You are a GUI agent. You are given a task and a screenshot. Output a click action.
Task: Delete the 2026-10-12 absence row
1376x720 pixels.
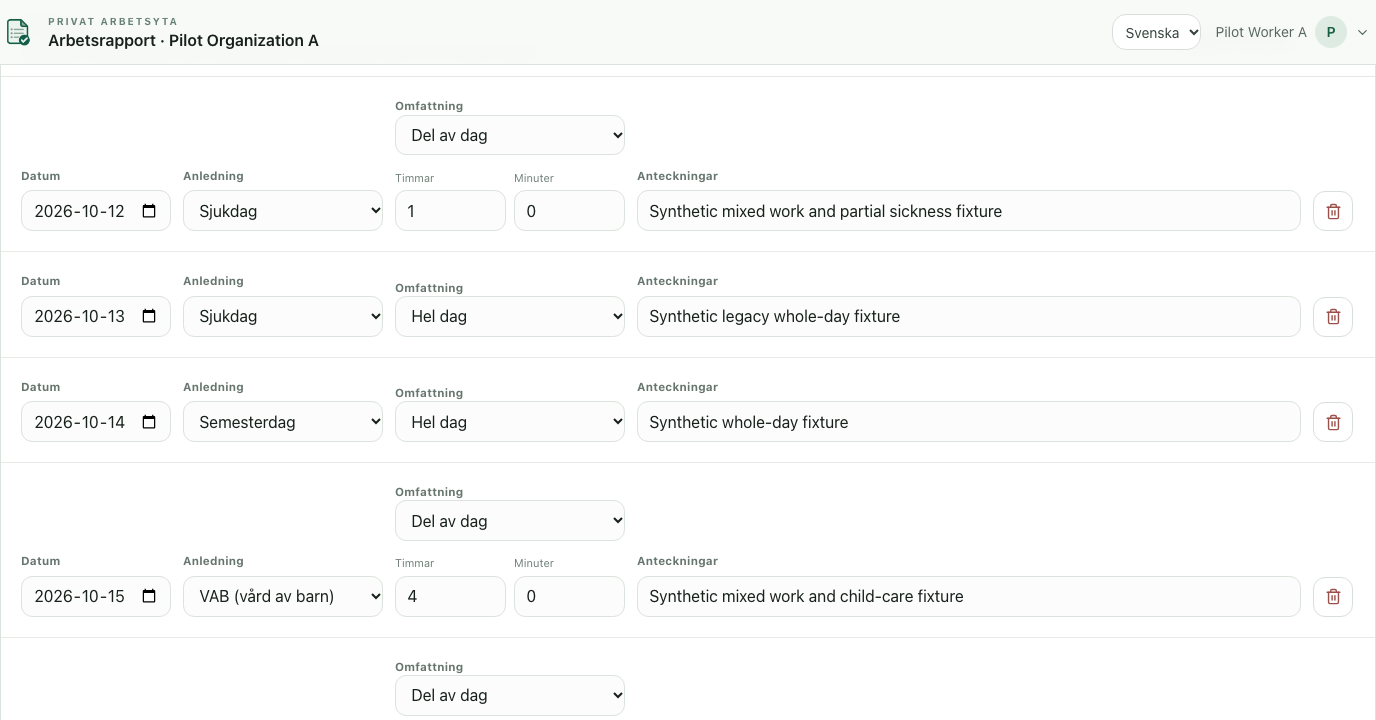[1333, 211]
